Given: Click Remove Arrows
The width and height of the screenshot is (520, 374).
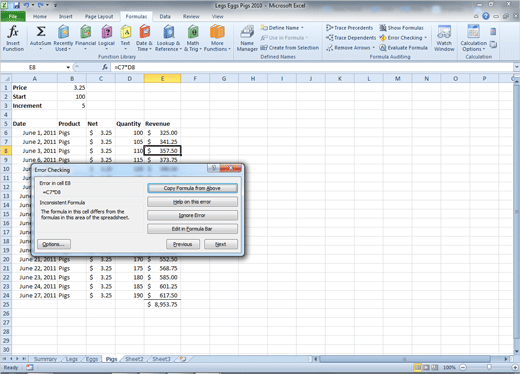Looking at the screenshot, I should coord(349,48).
